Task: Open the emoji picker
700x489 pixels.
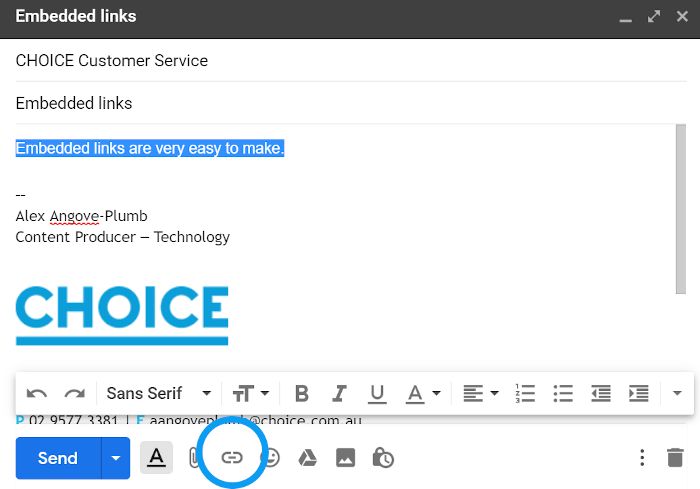Action: coord(271,457)
